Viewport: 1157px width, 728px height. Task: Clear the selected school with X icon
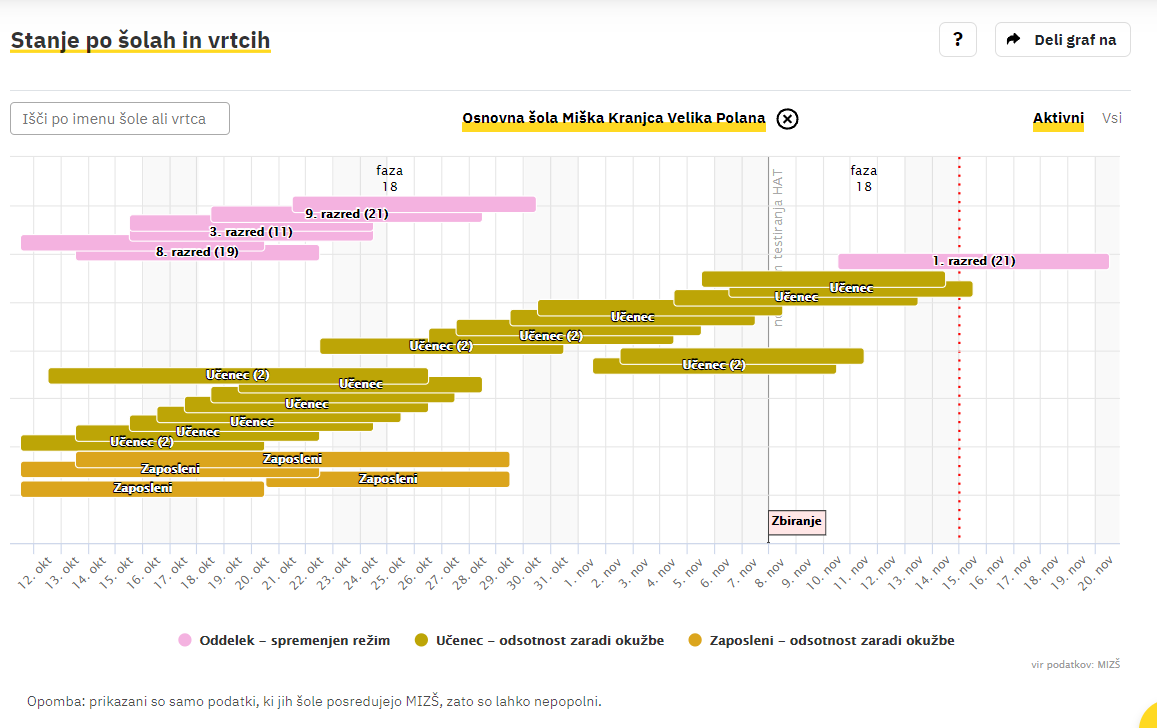[x=787, y=119]
